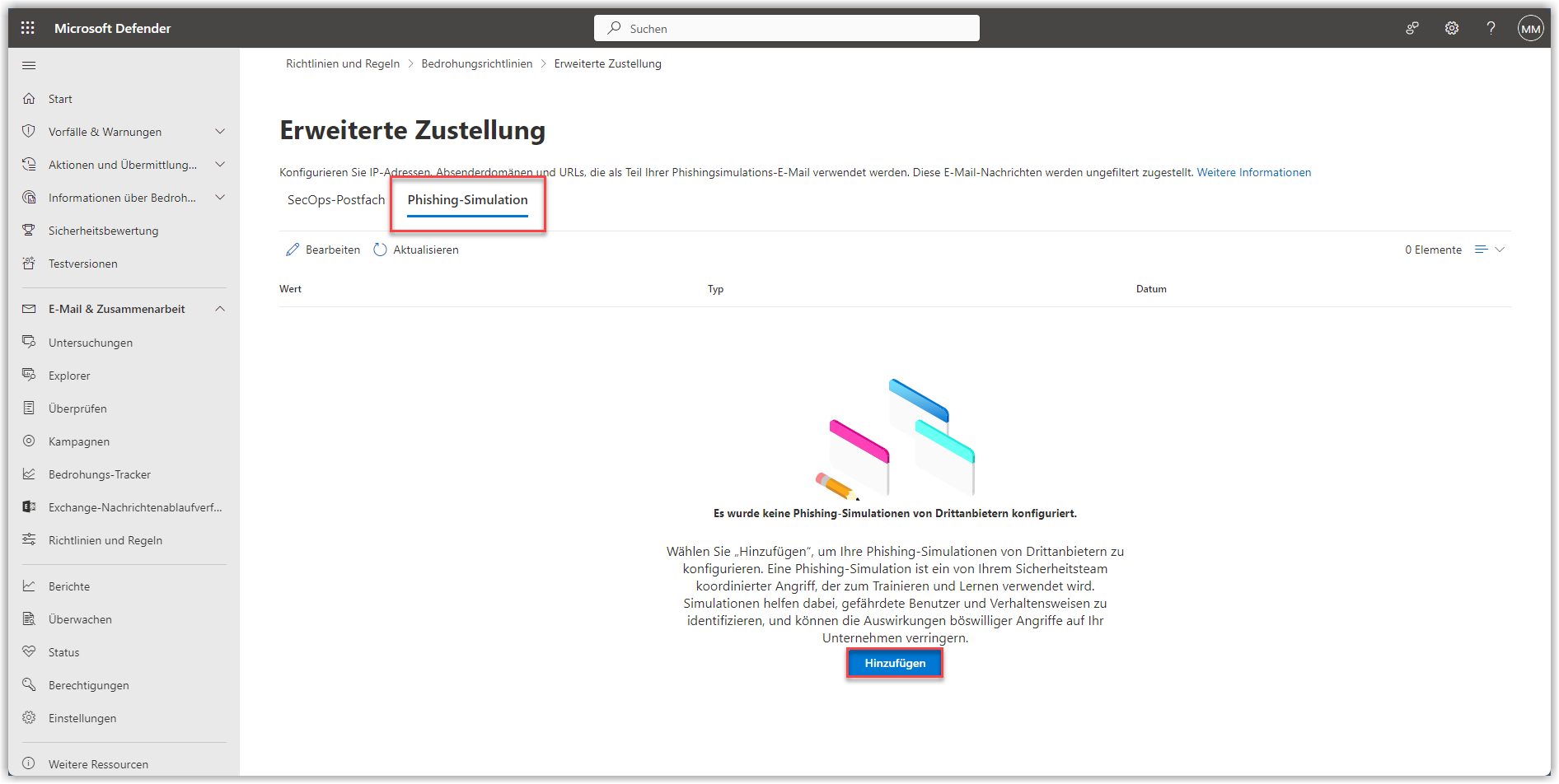Go to Bedrohungsrichtlinien breadcrumb
This screenshot has height=784, width=1559.
(476, 63)
